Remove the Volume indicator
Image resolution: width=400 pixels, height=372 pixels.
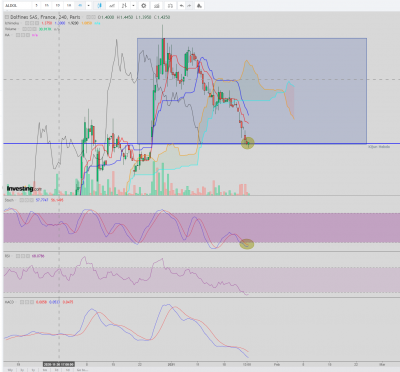coord(34,29)
